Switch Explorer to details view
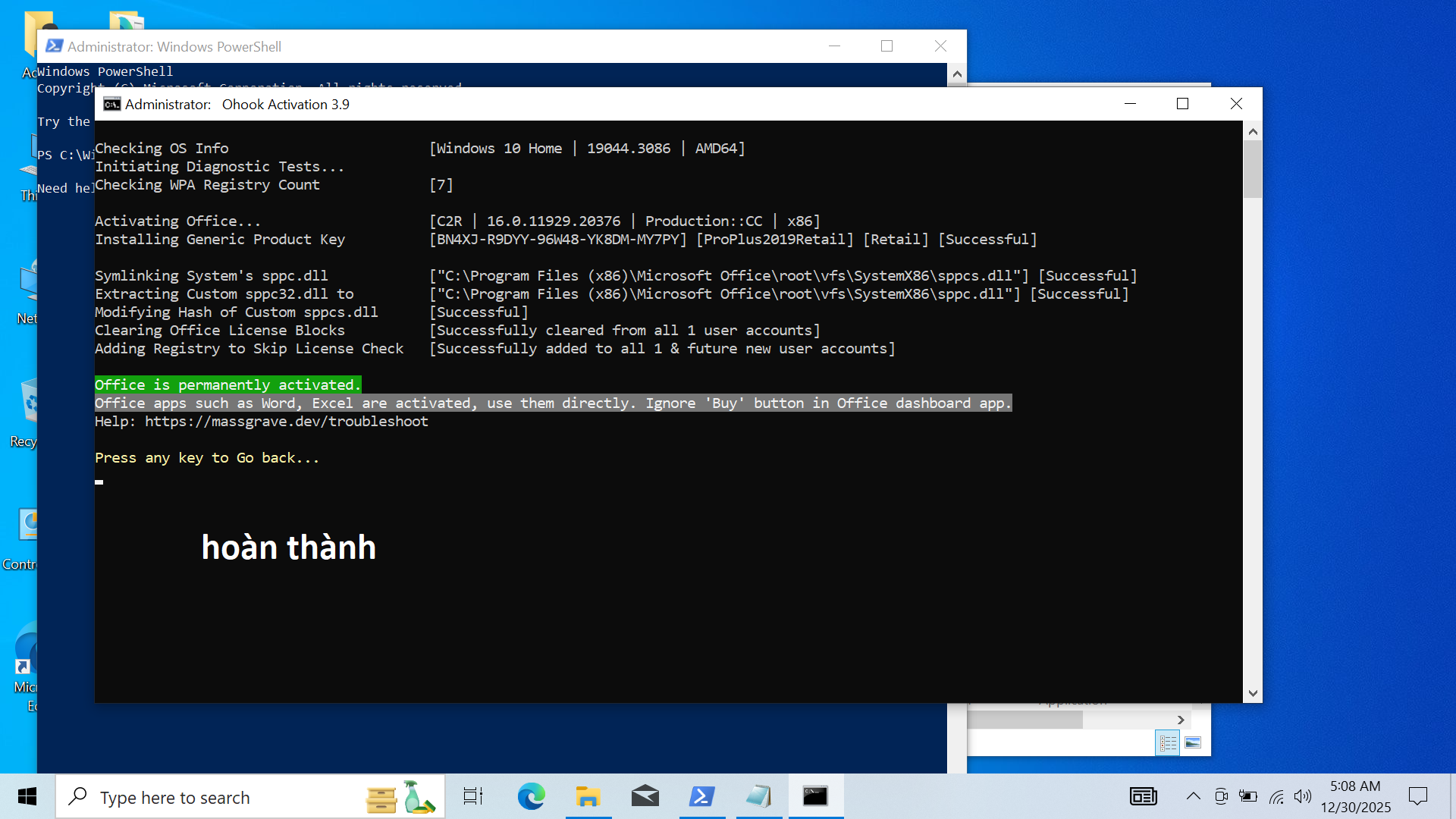The height and width of the screenshot is (819, 1456). [1168, 743]
